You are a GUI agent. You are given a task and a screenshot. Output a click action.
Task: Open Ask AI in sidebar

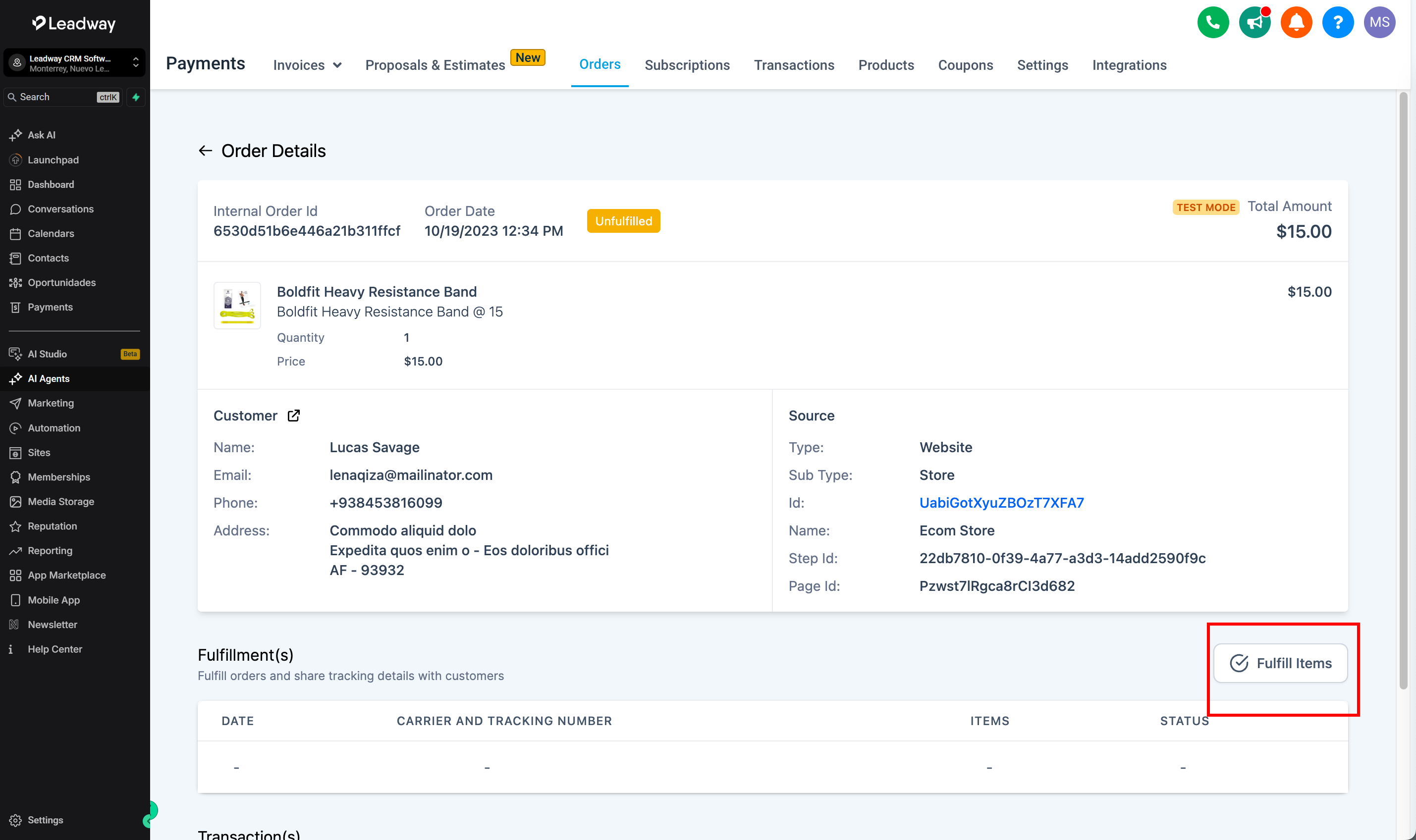pyautogui.click(x=75, y=135)
